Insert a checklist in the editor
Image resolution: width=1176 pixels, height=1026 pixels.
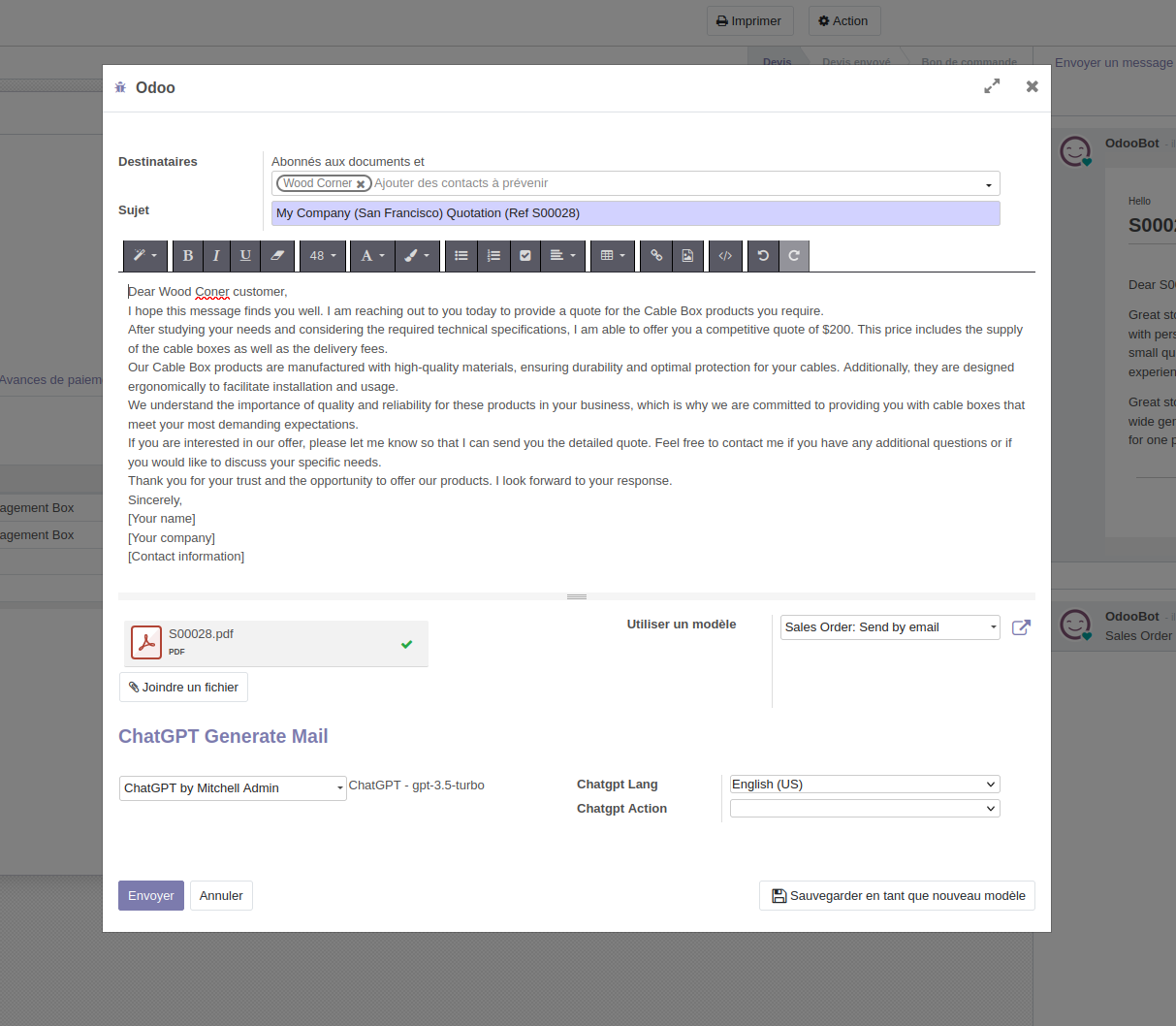click(x=525, y=256)
